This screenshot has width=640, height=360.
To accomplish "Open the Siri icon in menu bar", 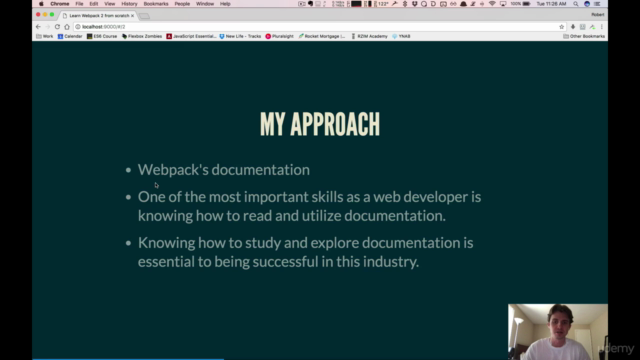I will point(587,4).
